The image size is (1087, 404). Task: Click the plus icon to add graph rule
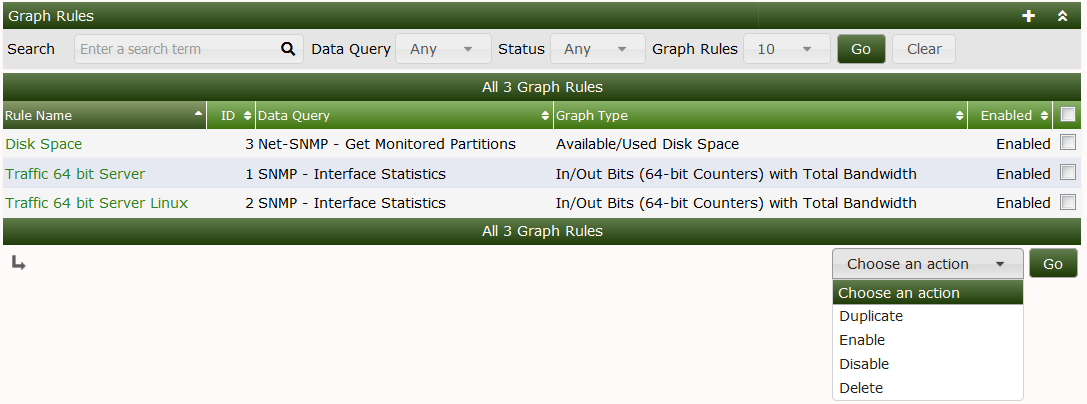[1028, 16]
